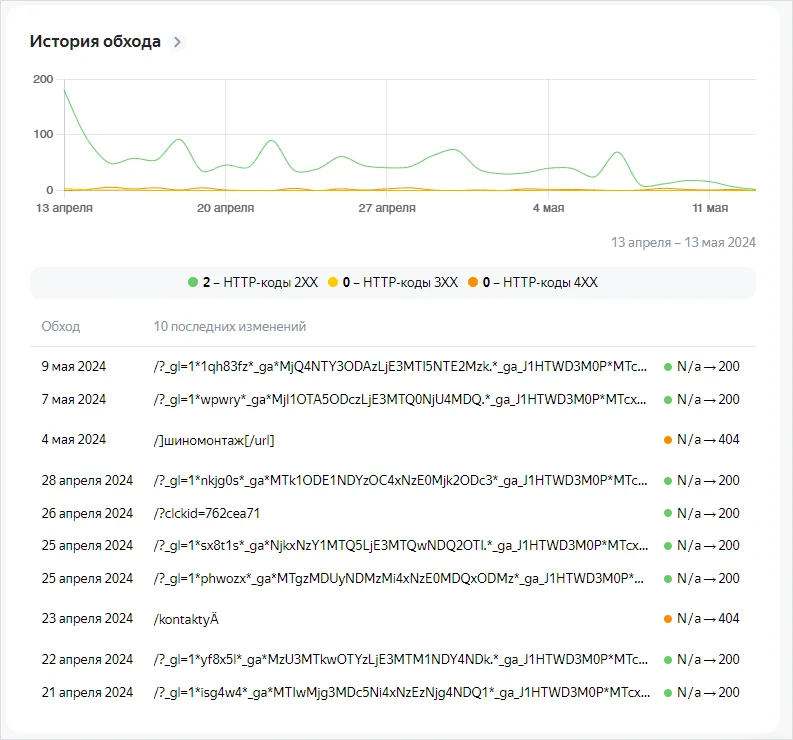
Task: Expand История обхода chevron arrow
Action: point(178,42)
